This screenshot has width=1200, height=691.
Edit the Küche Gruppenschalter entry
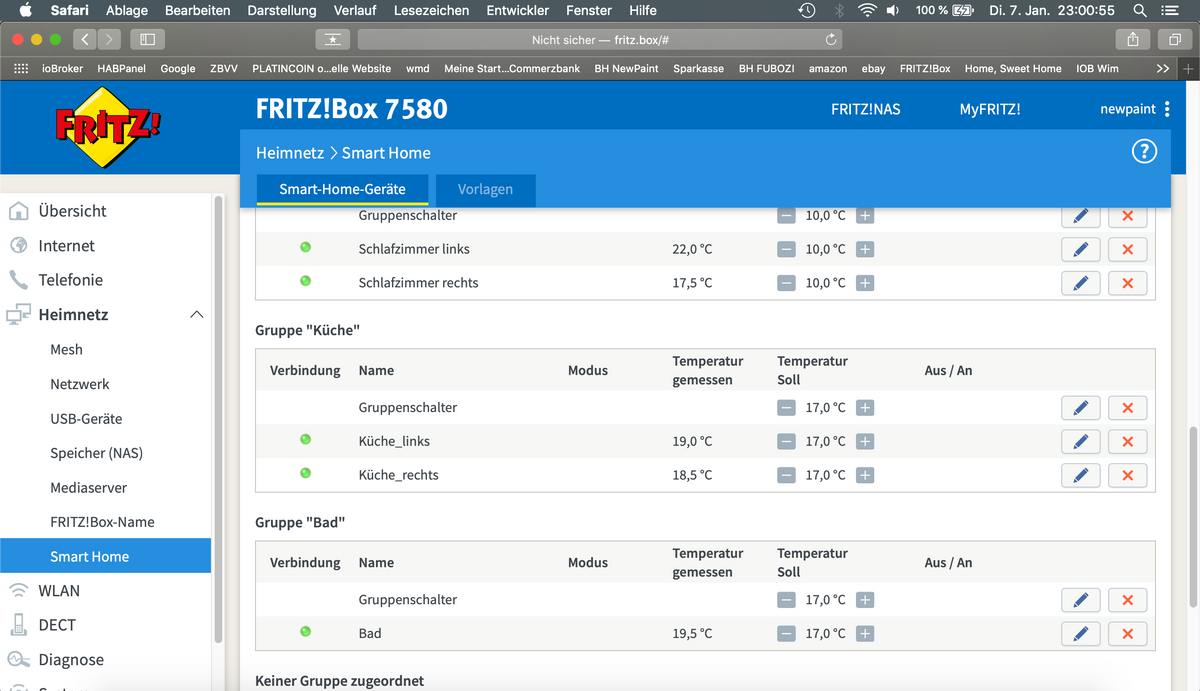point(1080,407)
